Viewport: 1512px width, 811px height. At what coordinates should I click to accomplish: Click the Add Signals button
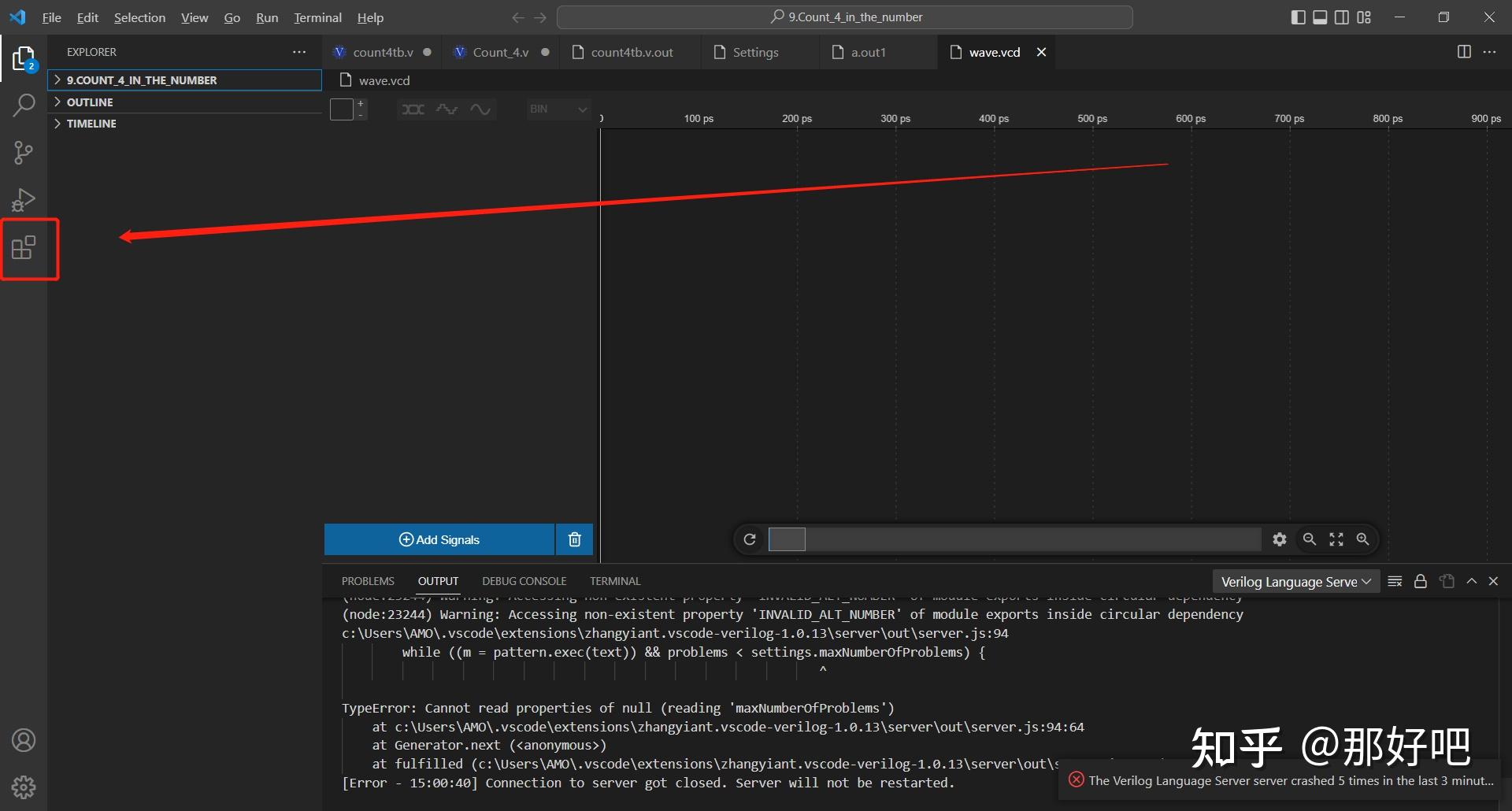pos(439,539)
